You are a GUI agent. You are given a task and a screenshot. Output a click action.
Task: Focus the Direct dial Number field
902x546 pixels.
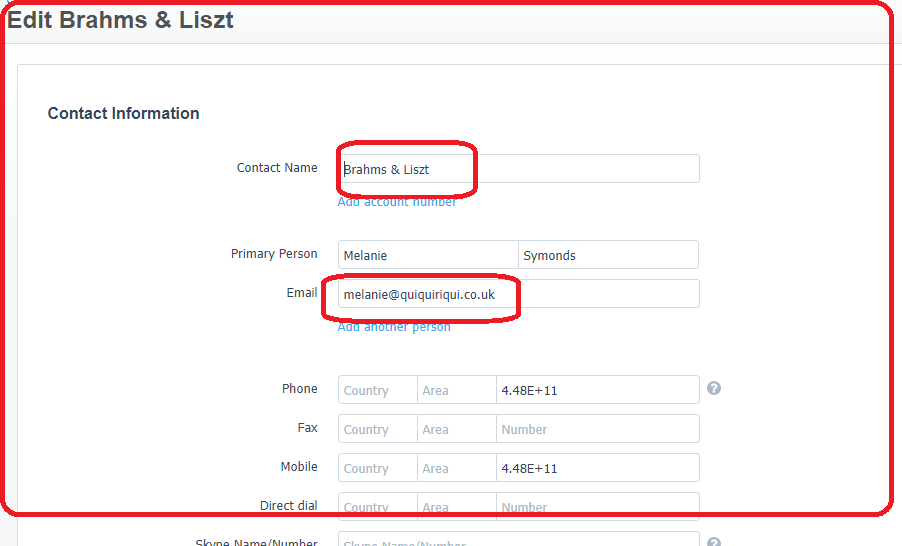[x=598, y=506]
